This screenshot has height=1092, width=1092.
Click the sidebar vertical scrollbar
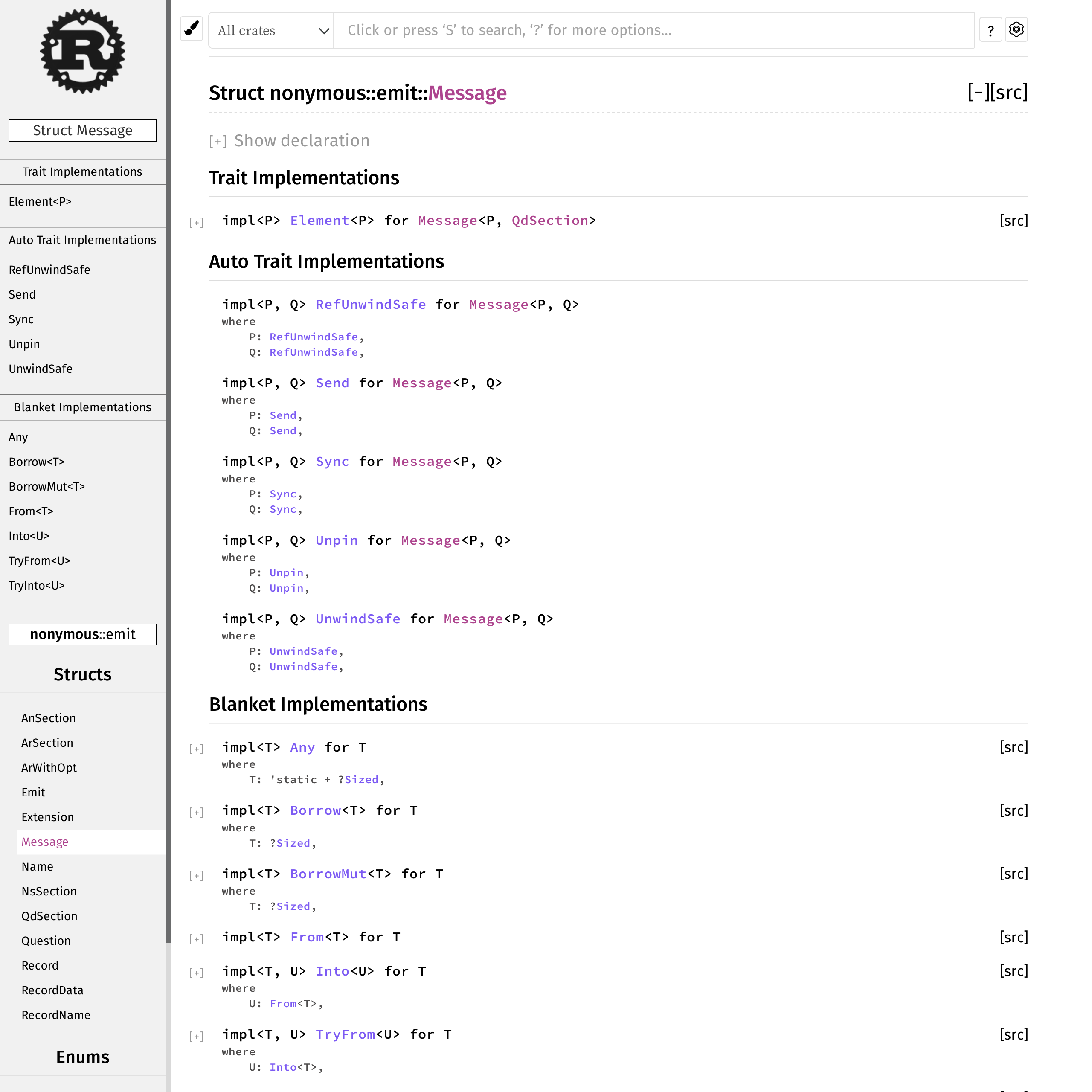(168, 452)
